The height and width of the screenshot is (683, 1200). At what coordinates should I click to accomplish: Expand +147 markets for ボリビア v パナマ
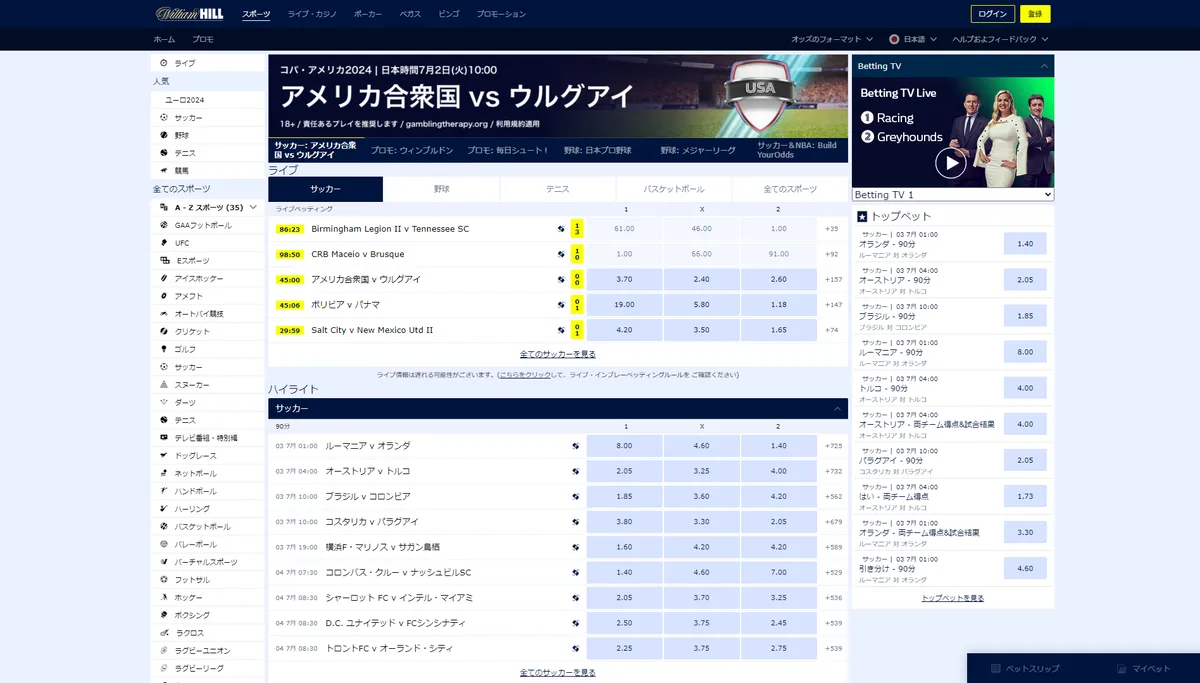tap(833, 304)
